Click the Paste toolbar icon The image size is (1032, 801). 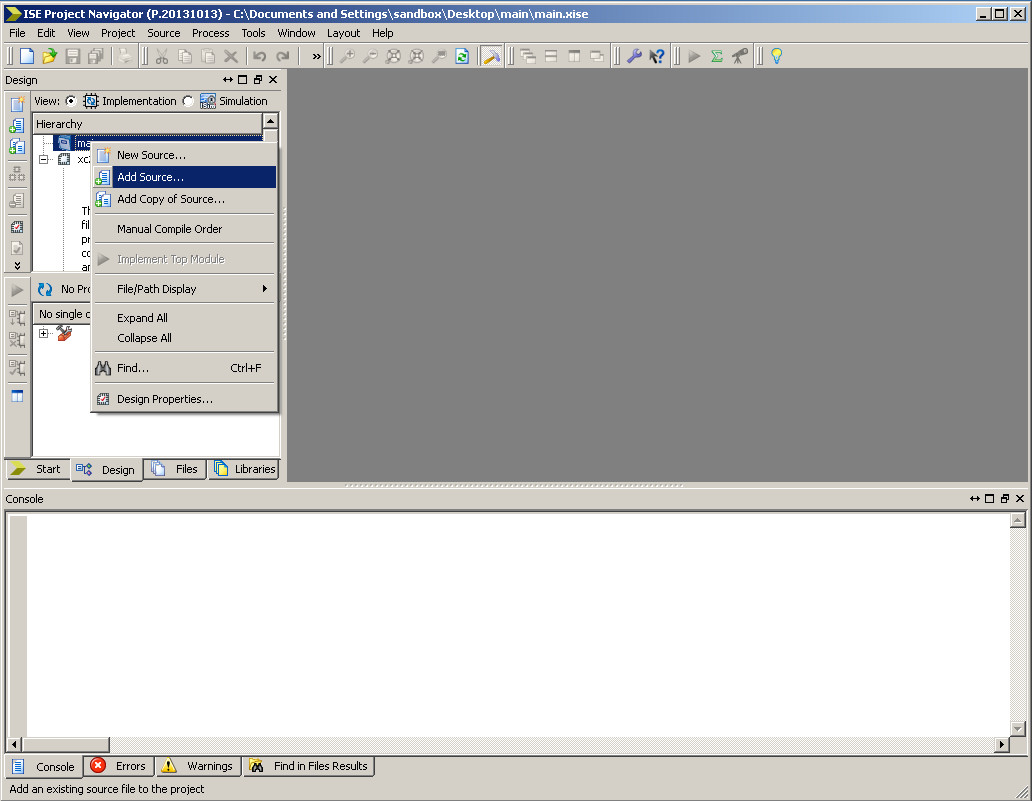click(x=208, y=57)
